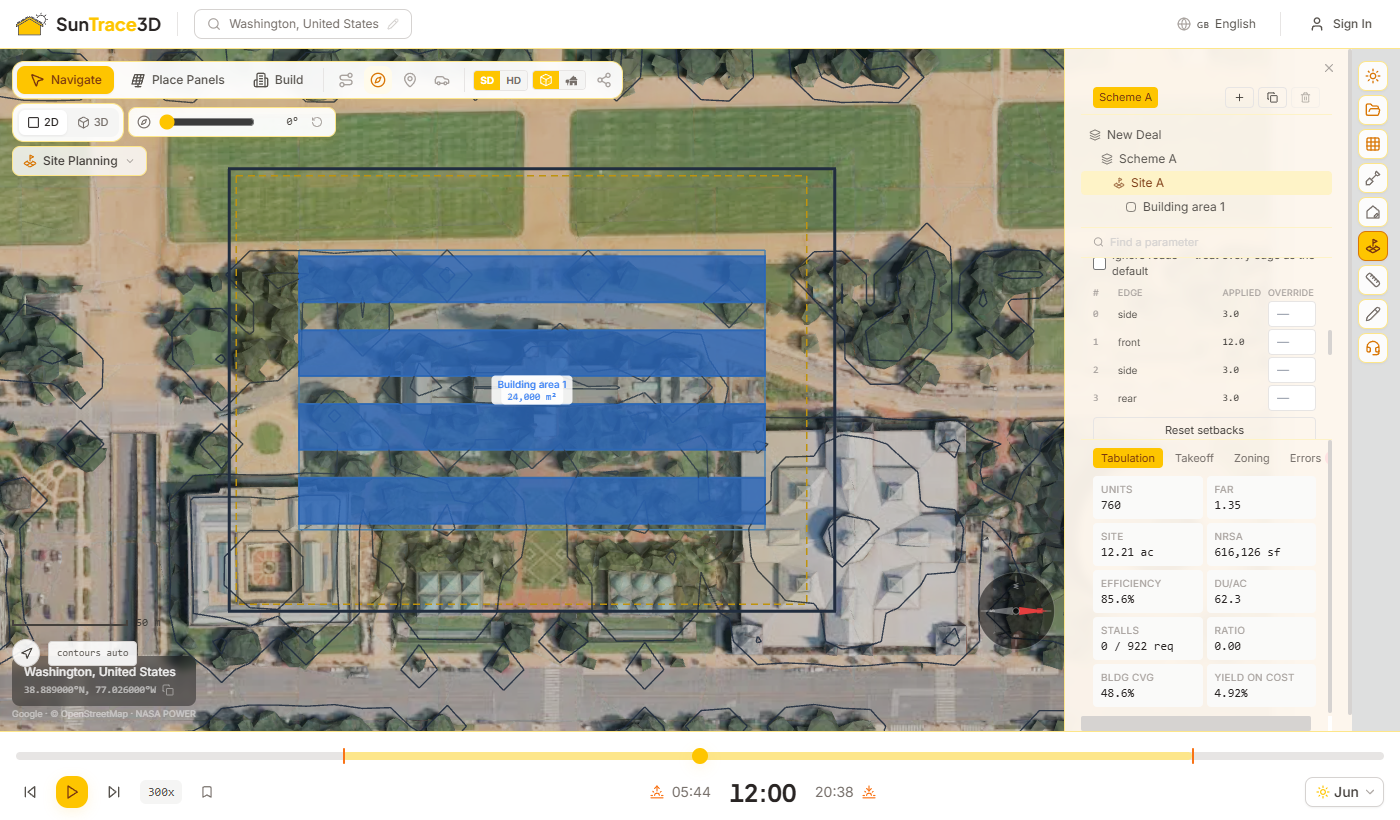This screenshot has height=820, width=1400.
Task: Enable HD quality toggle
Action: click(514, 81)
